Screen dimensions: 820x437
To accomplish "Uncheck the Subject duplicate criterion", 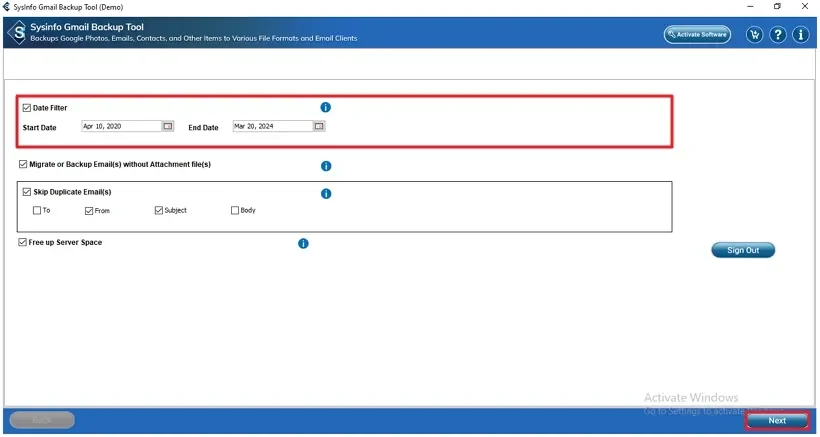I will [x=159, y=210].
